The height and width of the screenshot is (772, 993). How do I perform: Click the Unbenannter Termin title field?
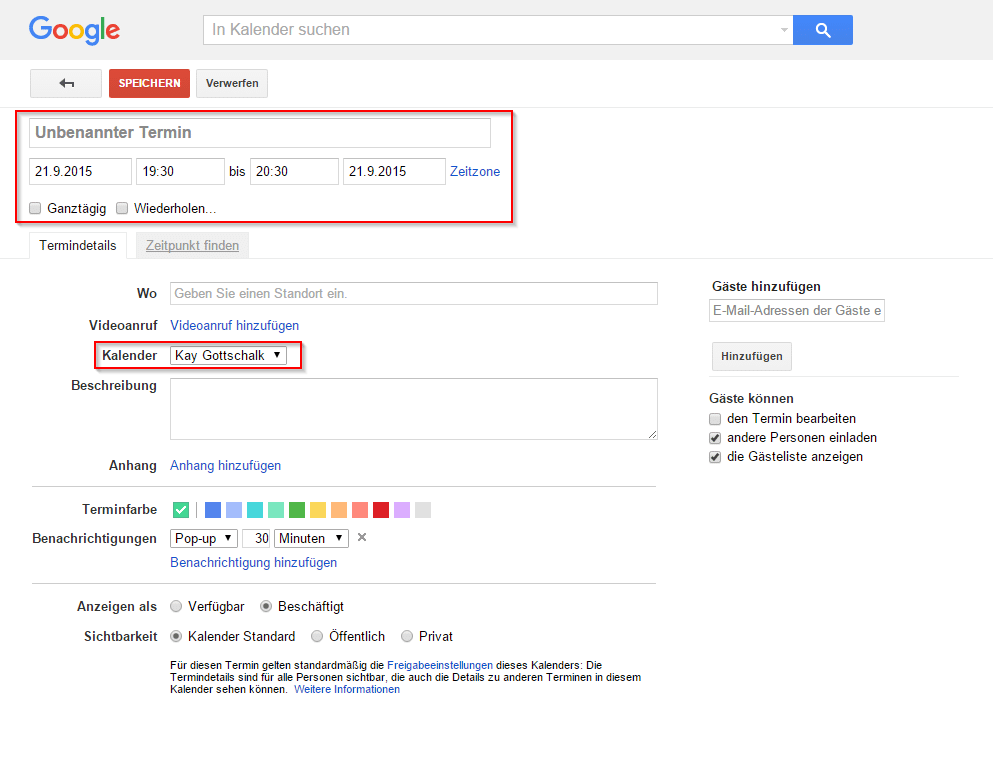coord(260,132)
